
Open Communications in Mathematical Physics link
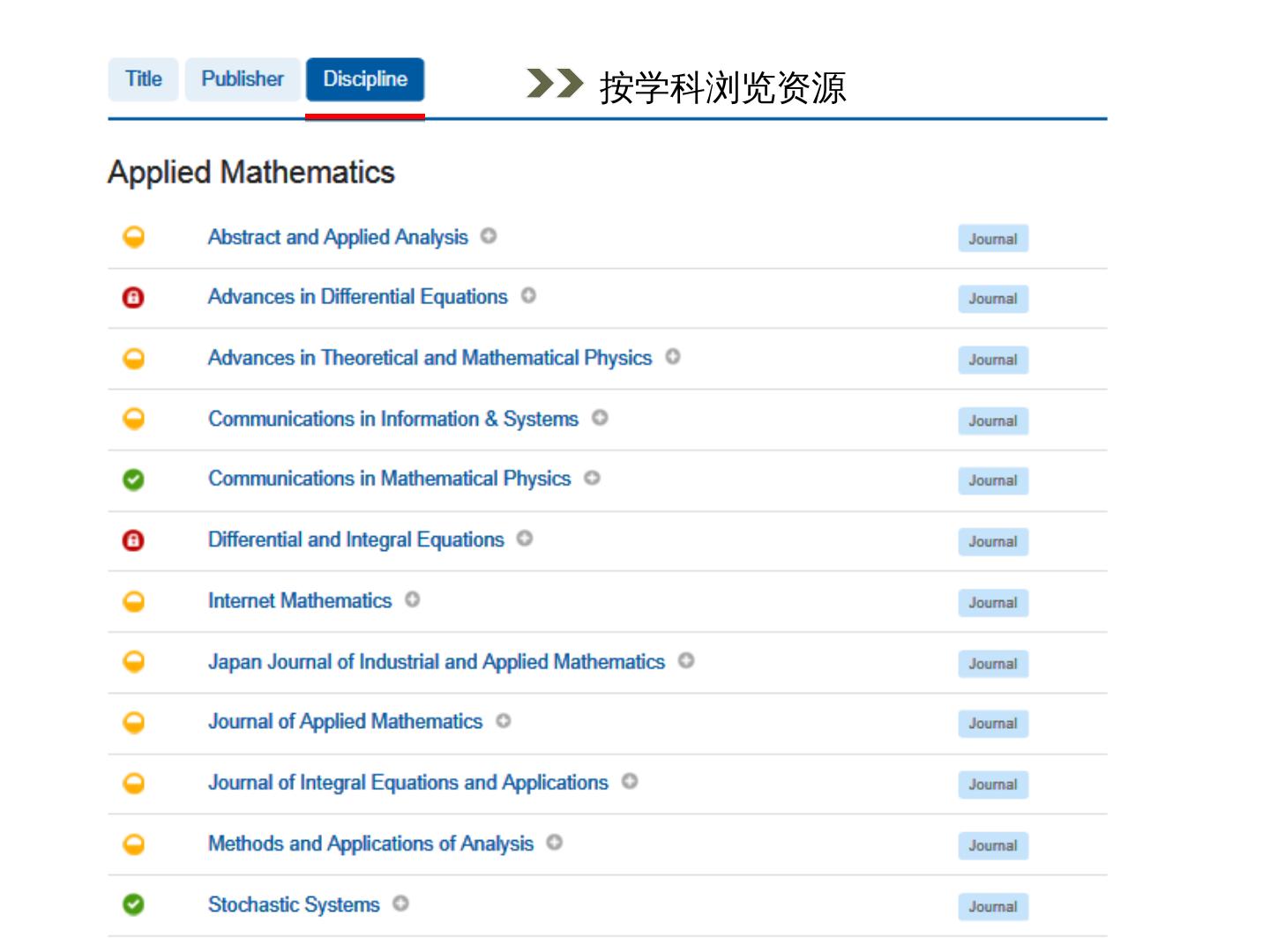(x=390, y=479)
